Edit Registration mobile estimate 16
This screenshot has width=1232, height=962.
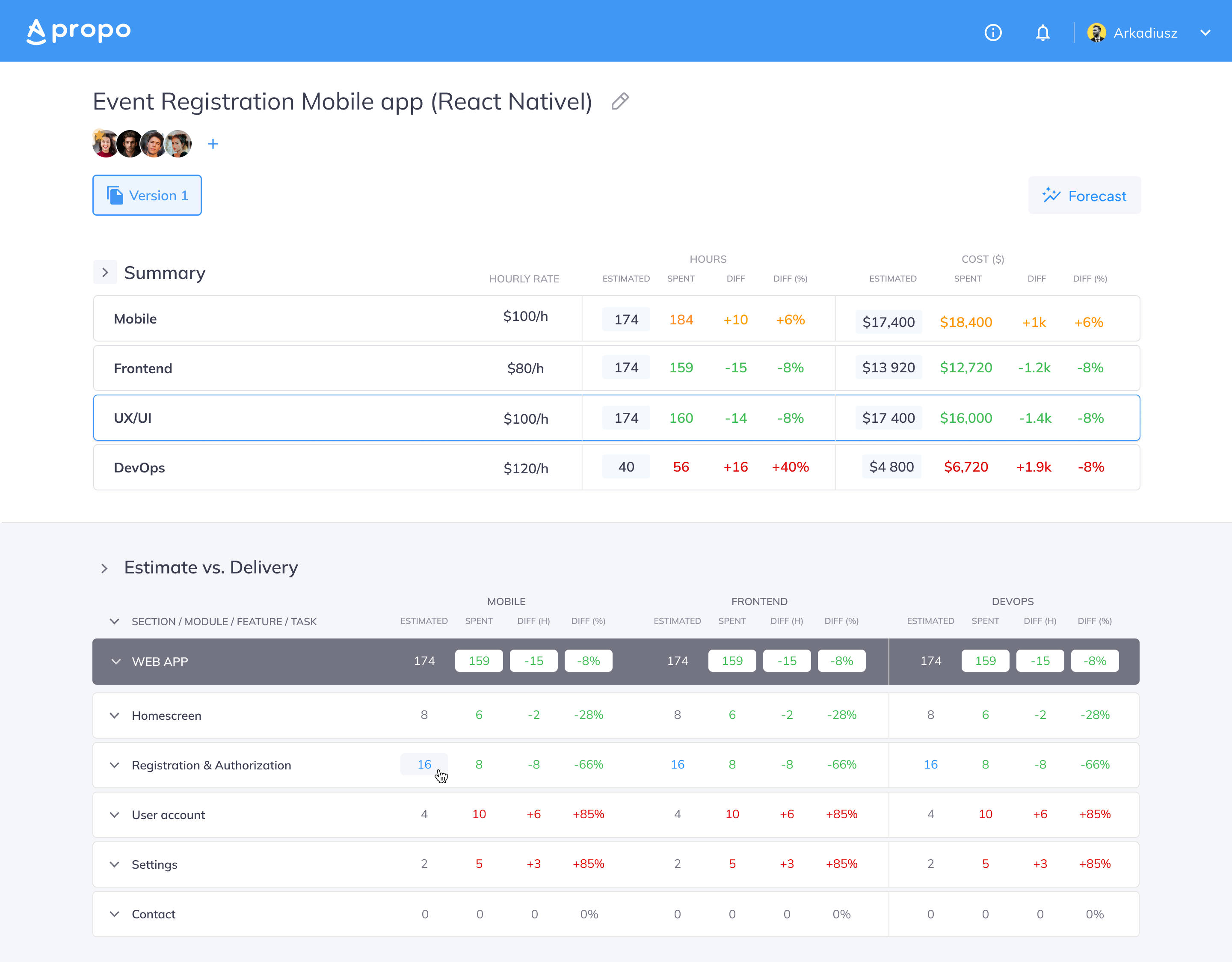424,765
